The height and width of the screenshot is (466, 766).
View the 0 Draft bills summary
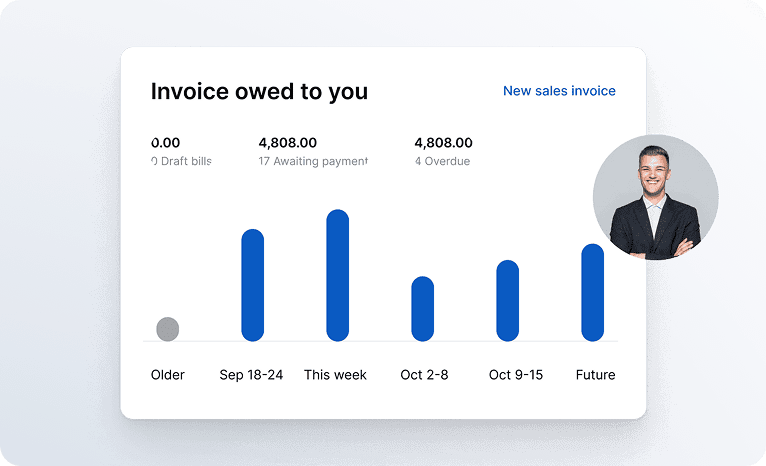181,151
